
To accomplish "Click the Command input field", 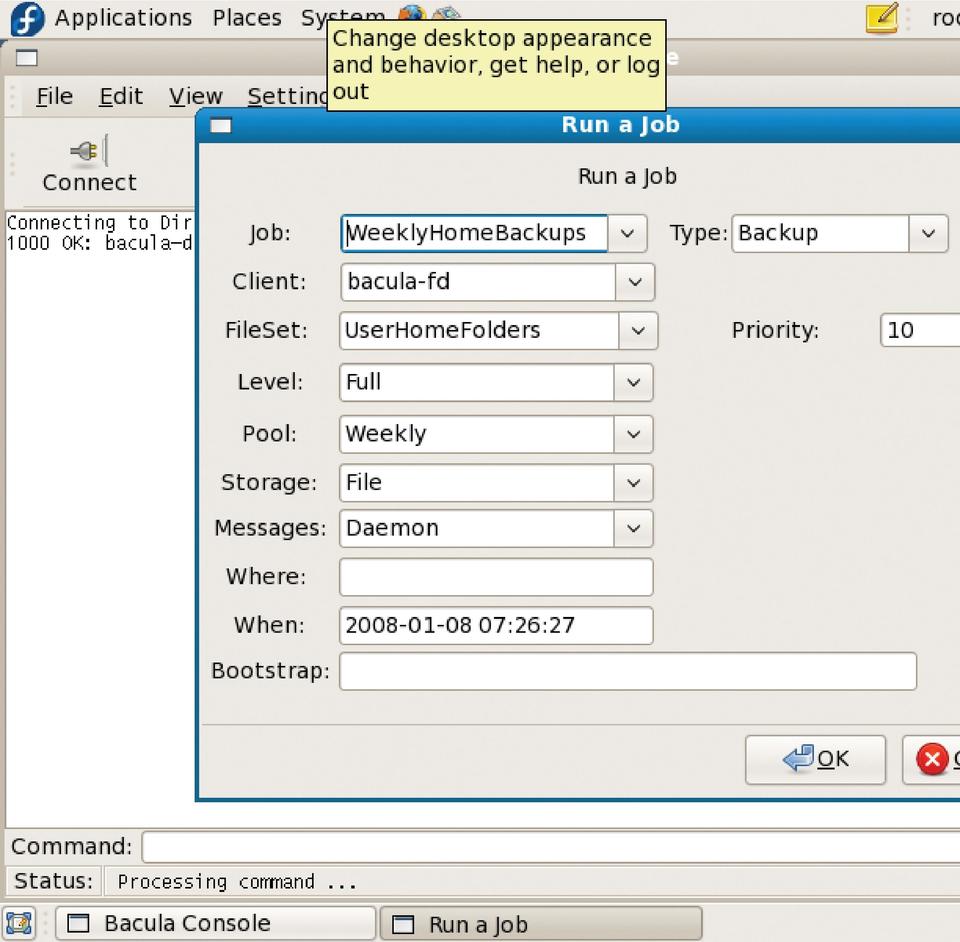I will [x=551, y=847].
